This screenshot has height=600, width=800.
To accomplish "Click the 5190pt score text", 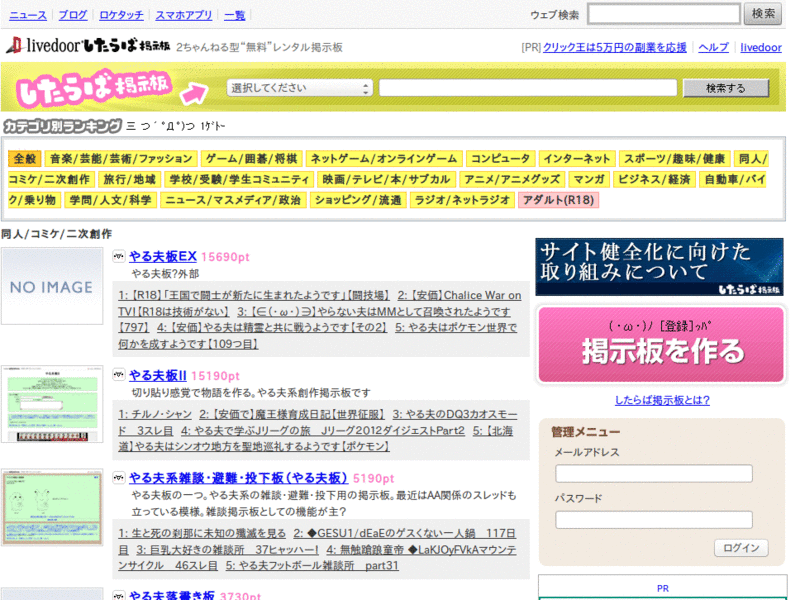I will [x=373, y=479].
